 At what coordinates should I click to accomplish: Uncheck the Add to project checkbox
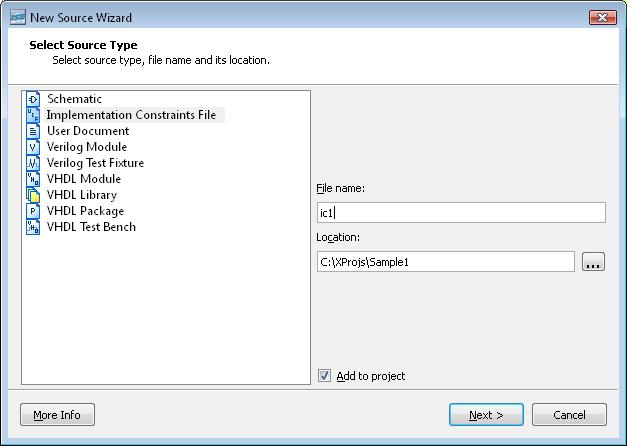pos(324,376)
